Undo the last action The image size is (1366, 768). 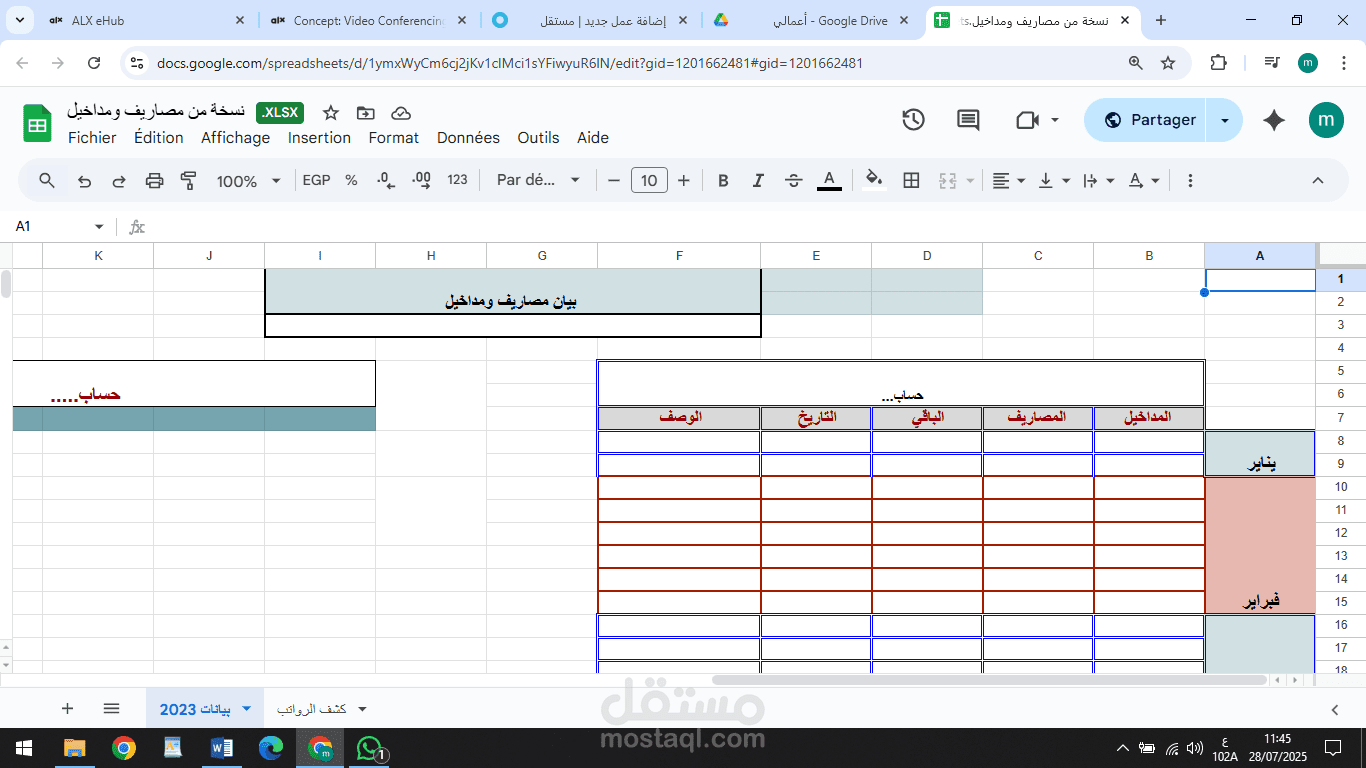tap(85, 181)
